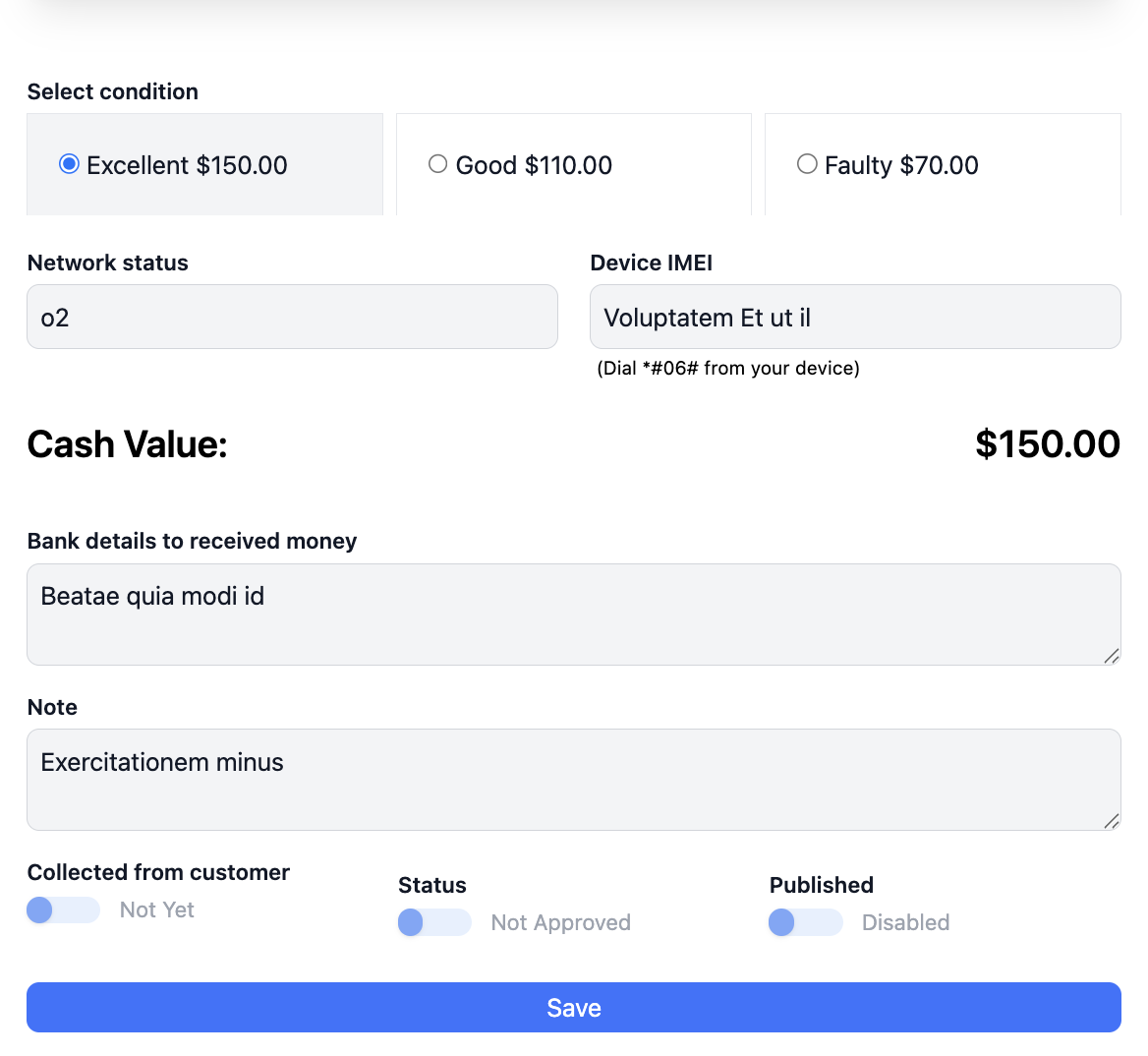This screenshot has width=1148, height=1056.
Task: Click the bank details textarea resize handle
Action: pyautogui.click(x=1112, y=656)
